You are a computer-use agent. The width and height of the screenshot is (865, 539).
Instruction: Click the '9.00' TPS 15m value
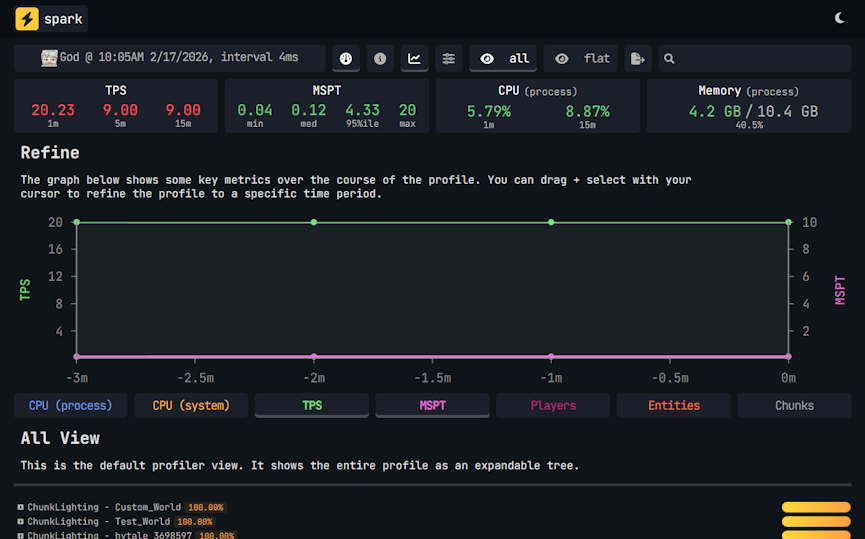[x=183, y=110]
